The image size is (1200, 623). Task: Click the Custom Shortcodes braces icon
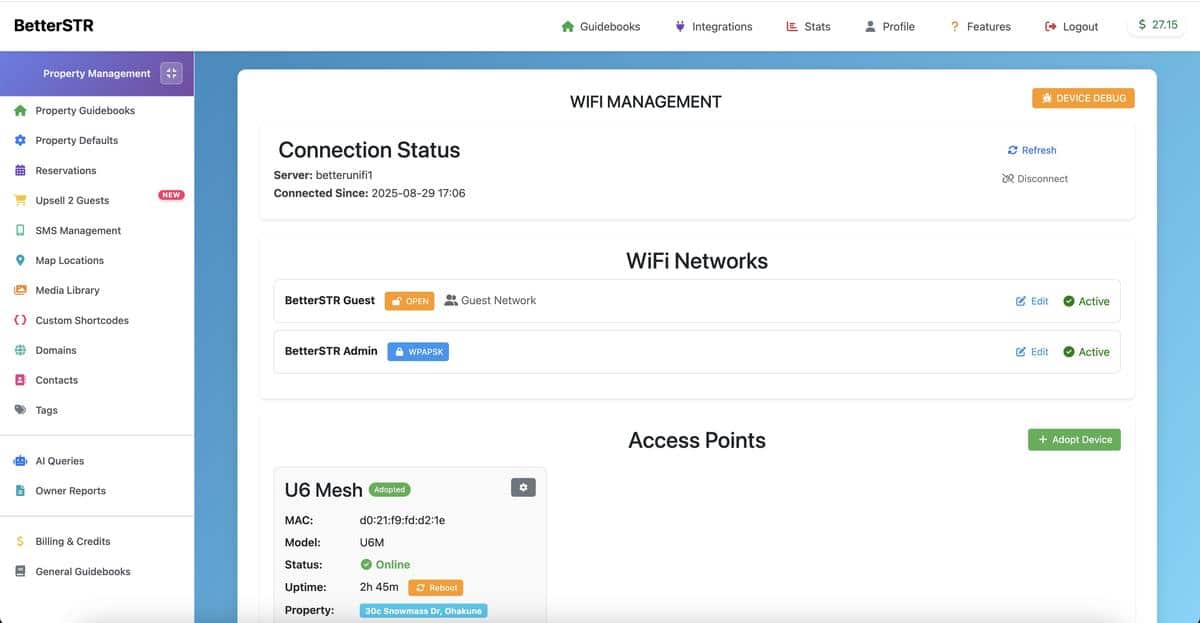(x=20, y=321)
